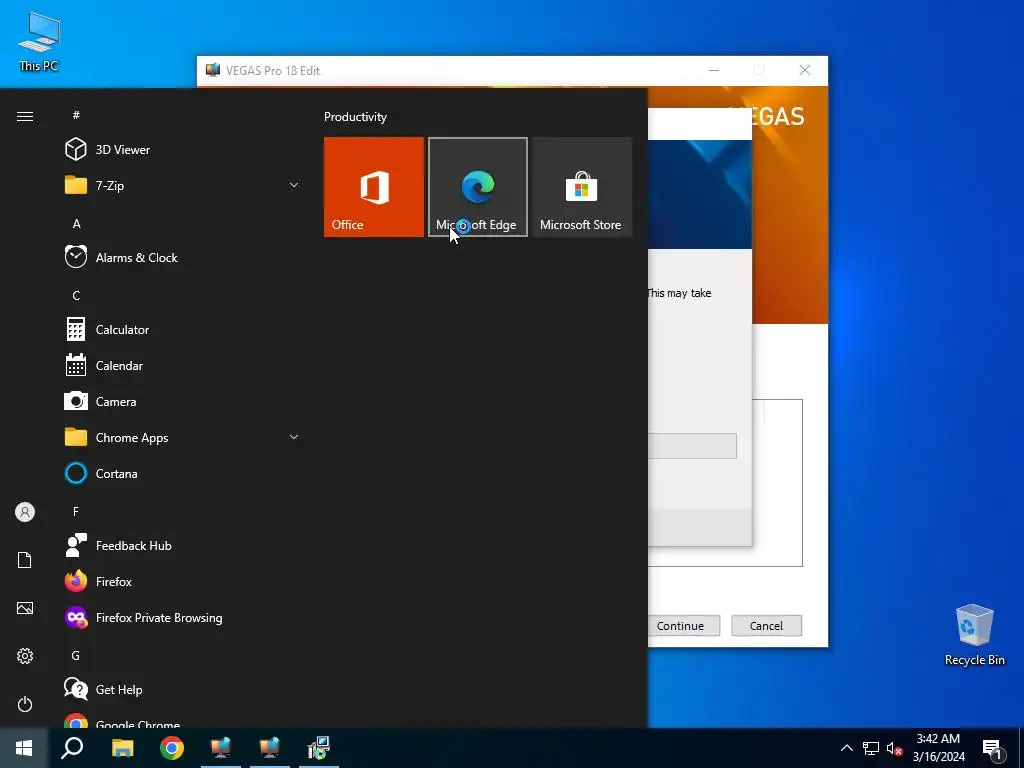Open Documents from Start sidebar
This screenshot has width=1024, height=768.
pyautogui.click(x=25, y=560)
